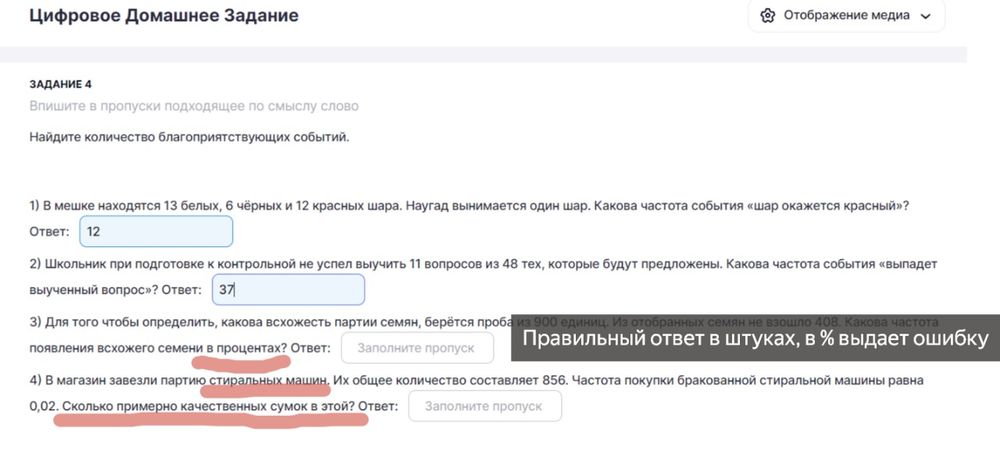Click the Впишите в пропуски instruction text
The image size is (1000, 451).
click(194, 106)
